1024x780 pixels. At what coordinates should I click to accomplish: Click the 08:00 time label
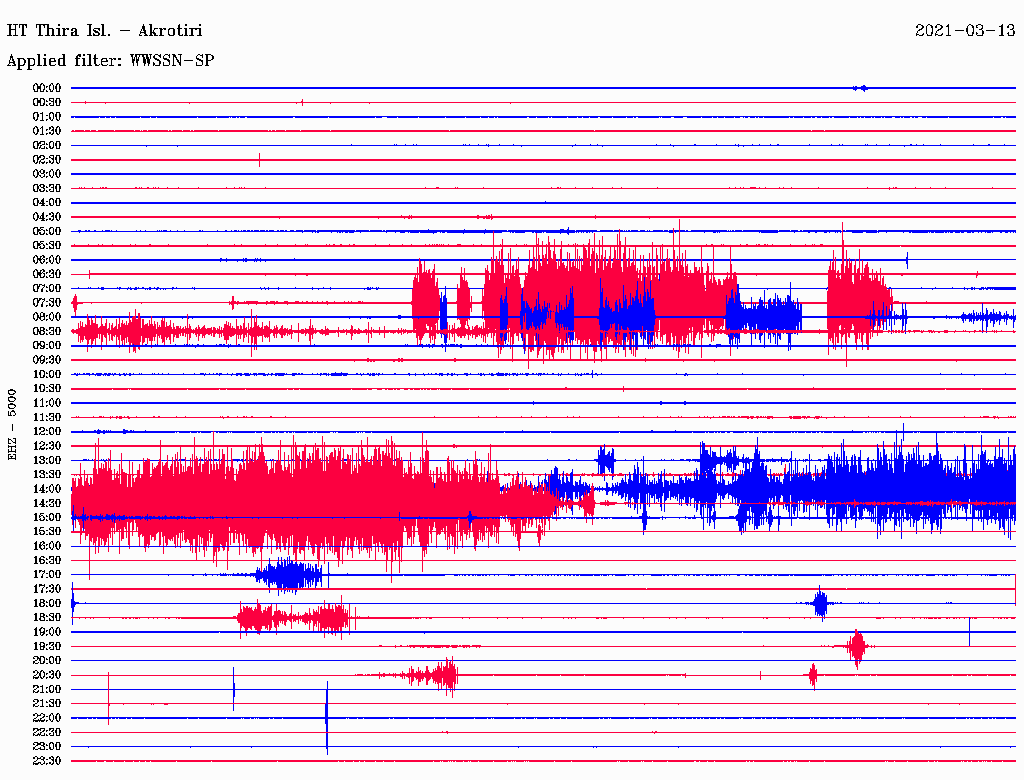[47, 317]
